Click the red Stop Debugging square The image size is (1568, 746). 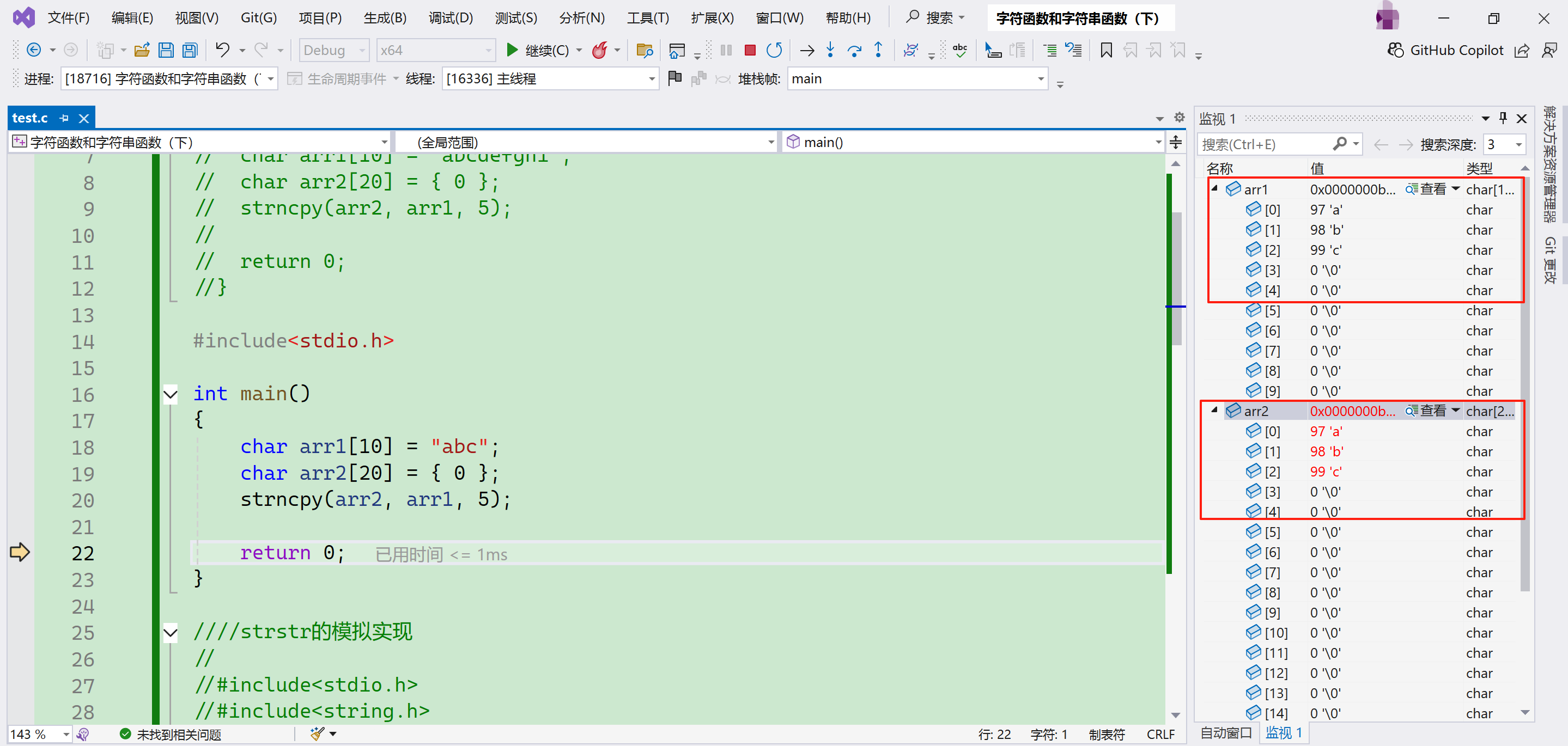[x=750, y=51]
